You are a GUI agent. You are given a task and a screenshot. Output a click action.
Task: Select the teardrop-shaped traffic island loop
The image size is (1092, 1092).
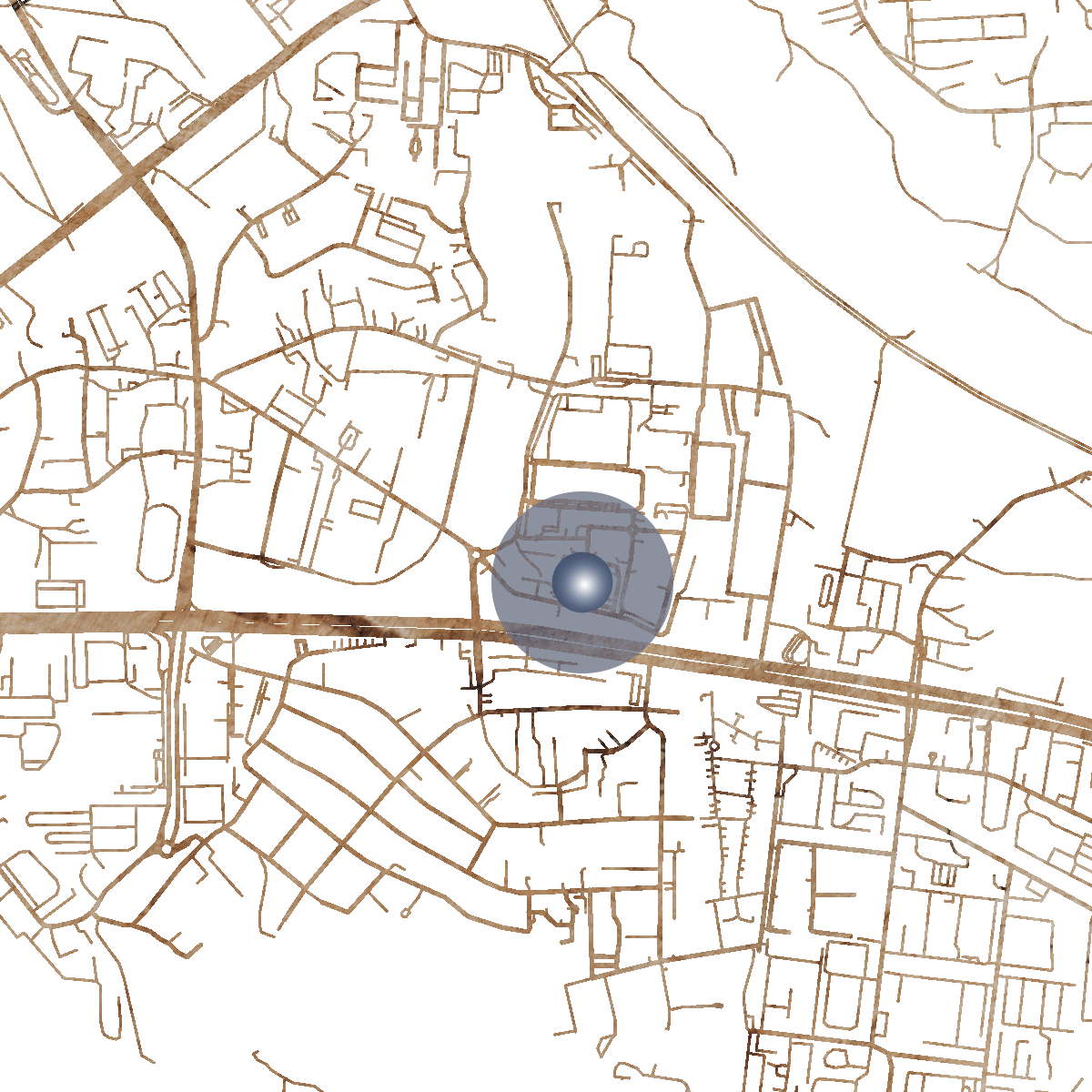coord(416,146)
